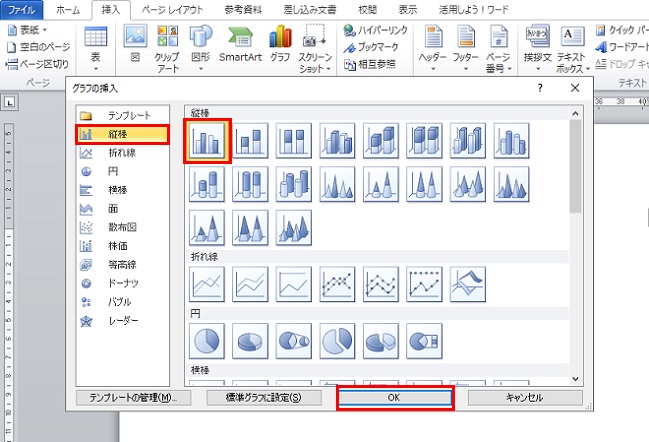
Task: Click 標準グラフに設定 set default chart button
Action: [x=264, y=398]
